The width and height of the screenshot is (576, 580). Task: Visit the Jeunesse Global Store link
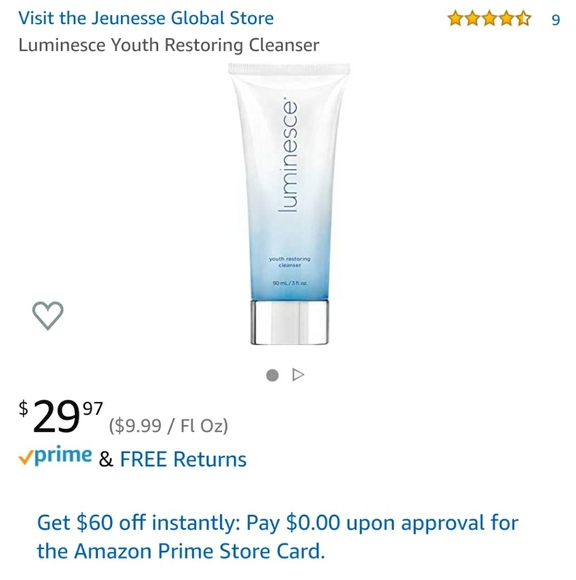tap(146, 18)
